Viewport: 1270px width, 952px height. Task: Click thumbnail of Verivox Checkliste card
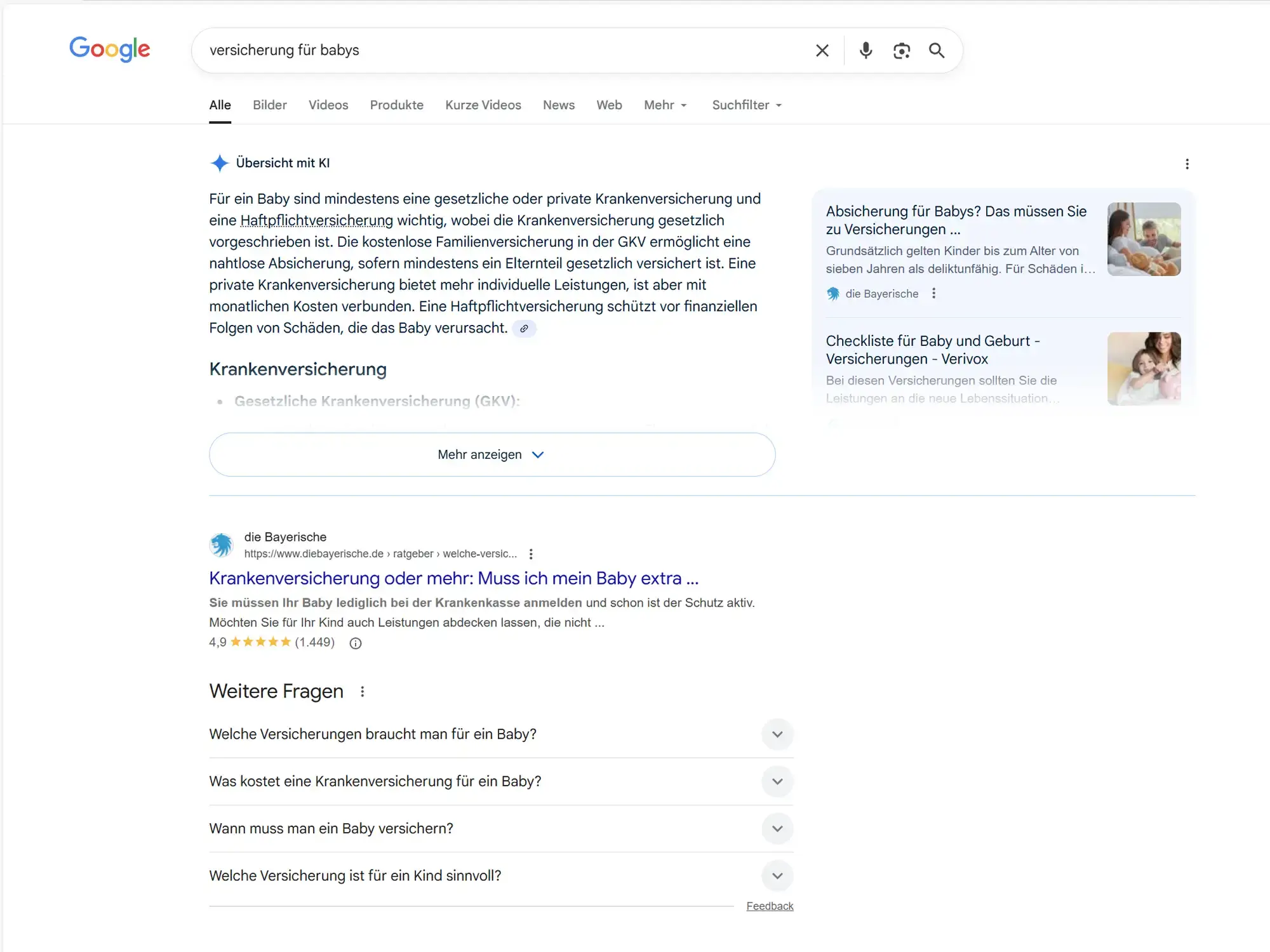pyautogui.click(x=1144, y=369)
